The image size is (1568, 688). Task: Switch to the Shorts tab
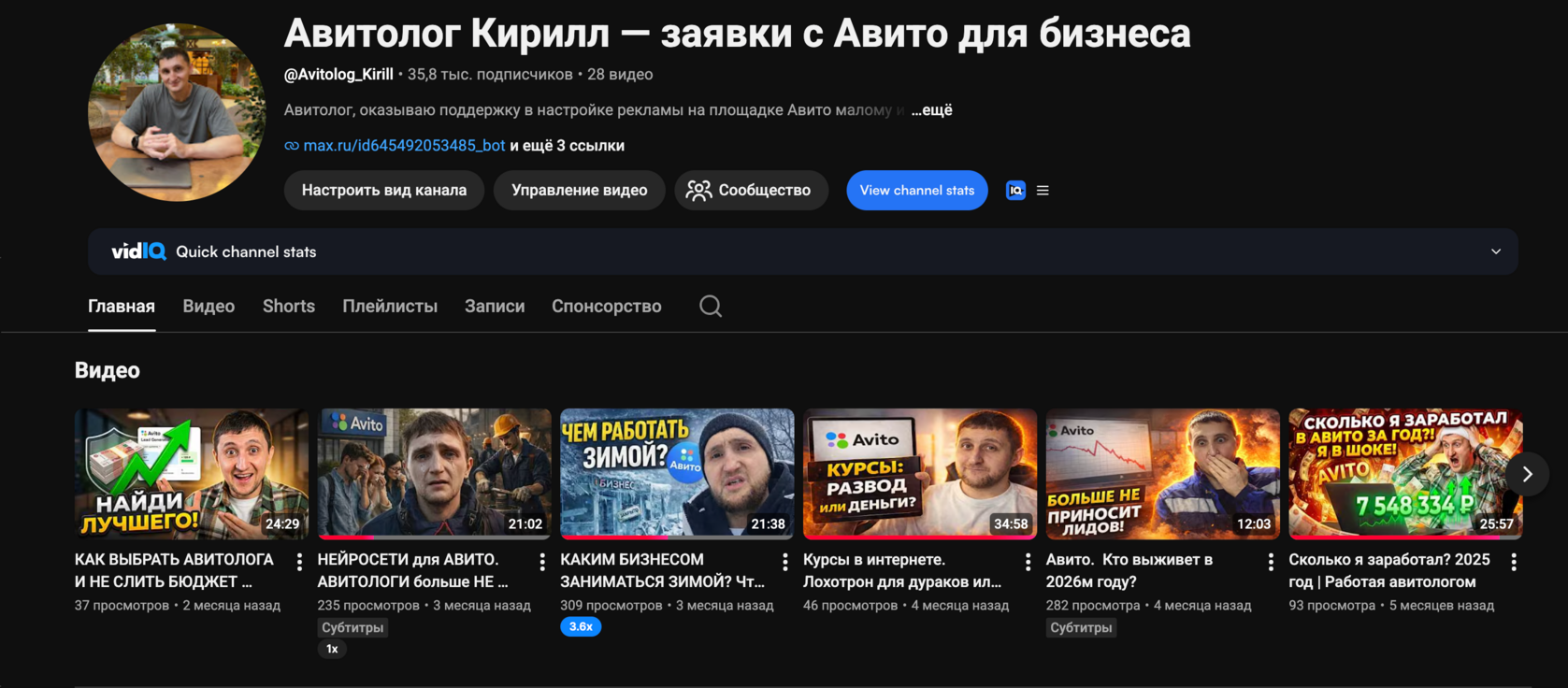pos(289,307)
